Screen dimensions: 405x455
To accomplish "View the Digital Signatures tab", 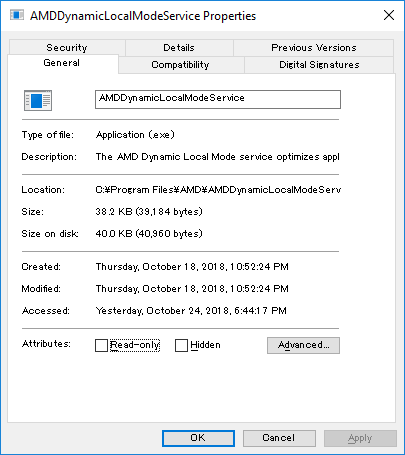I will [x=319, y=65].
